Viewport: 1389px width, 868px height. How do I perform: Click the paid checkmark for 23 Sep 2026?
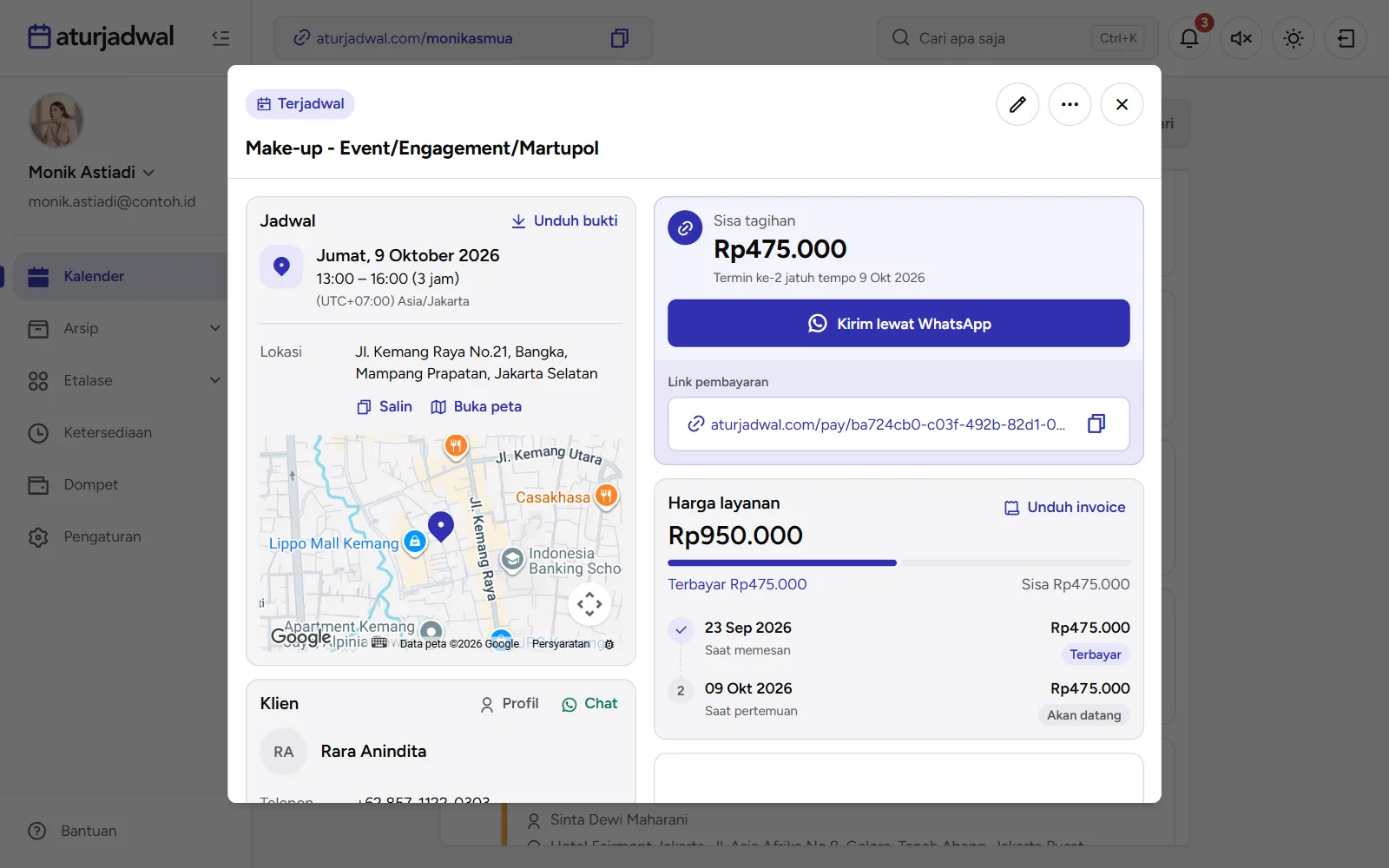(681, 629)
